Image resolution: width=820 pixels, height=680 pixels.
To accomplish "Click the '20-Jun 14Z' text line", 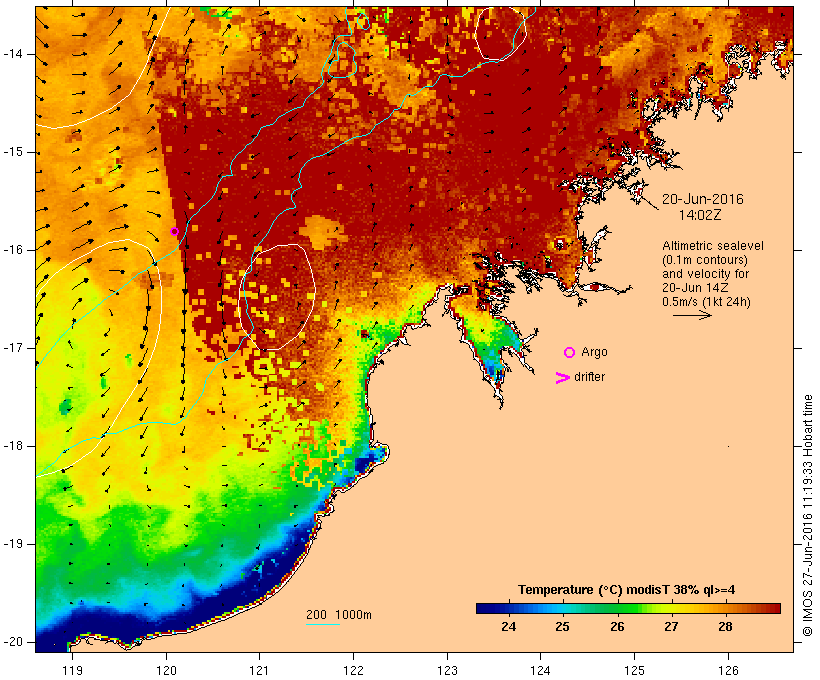I will click(x=695, y=288).
